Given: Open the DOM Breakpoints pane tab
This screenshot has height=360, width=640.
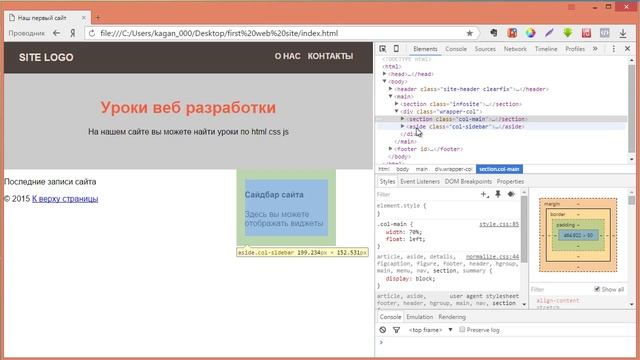Looking at the screenshot, I should 468,181.
